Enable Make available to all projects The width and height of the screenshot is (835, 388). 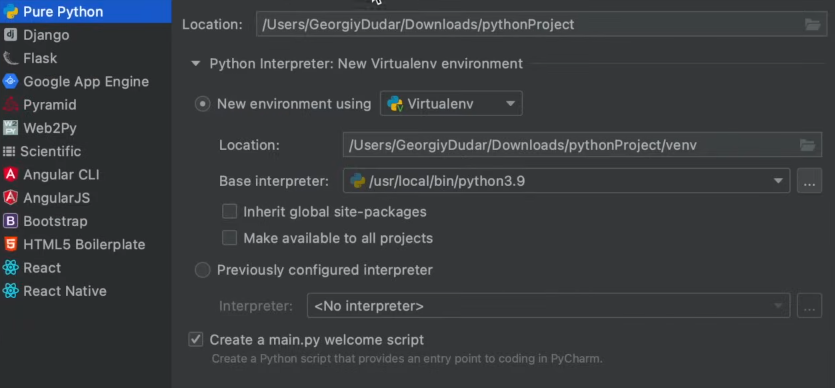click(230, 238)
